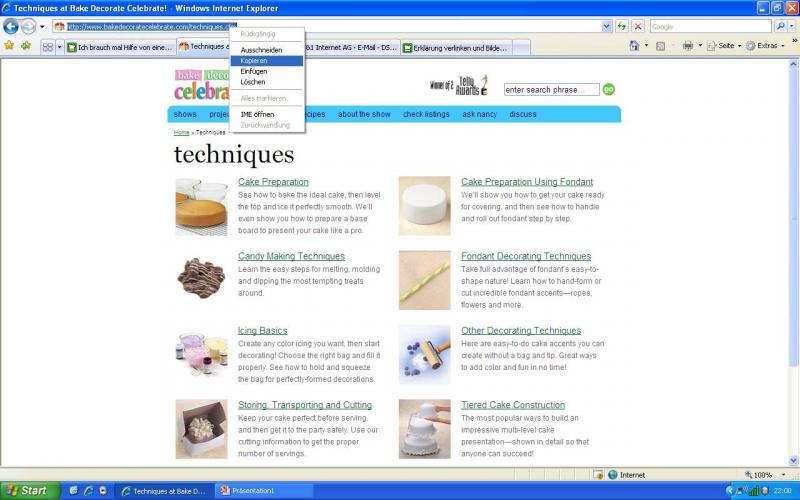Open the Candy Making Techniques link

[291, 257]
